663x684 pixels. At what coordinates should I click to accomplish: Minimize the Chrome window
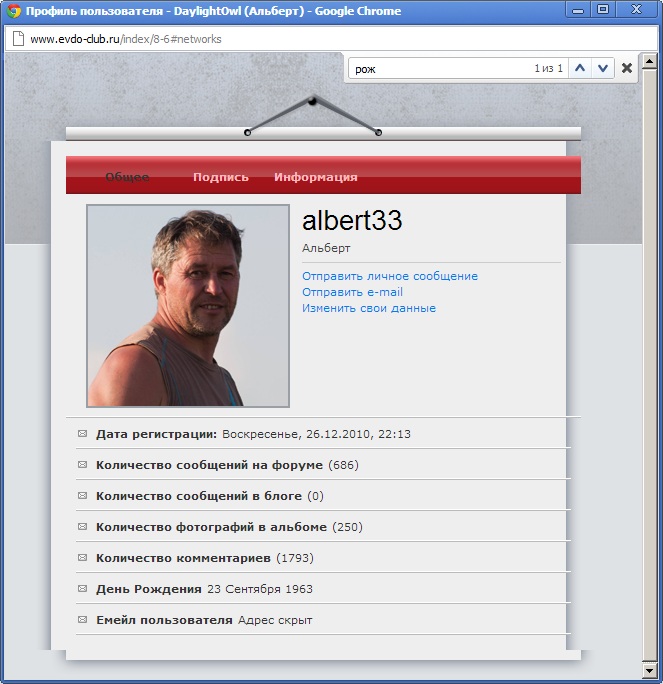click(x=578, y=10)
